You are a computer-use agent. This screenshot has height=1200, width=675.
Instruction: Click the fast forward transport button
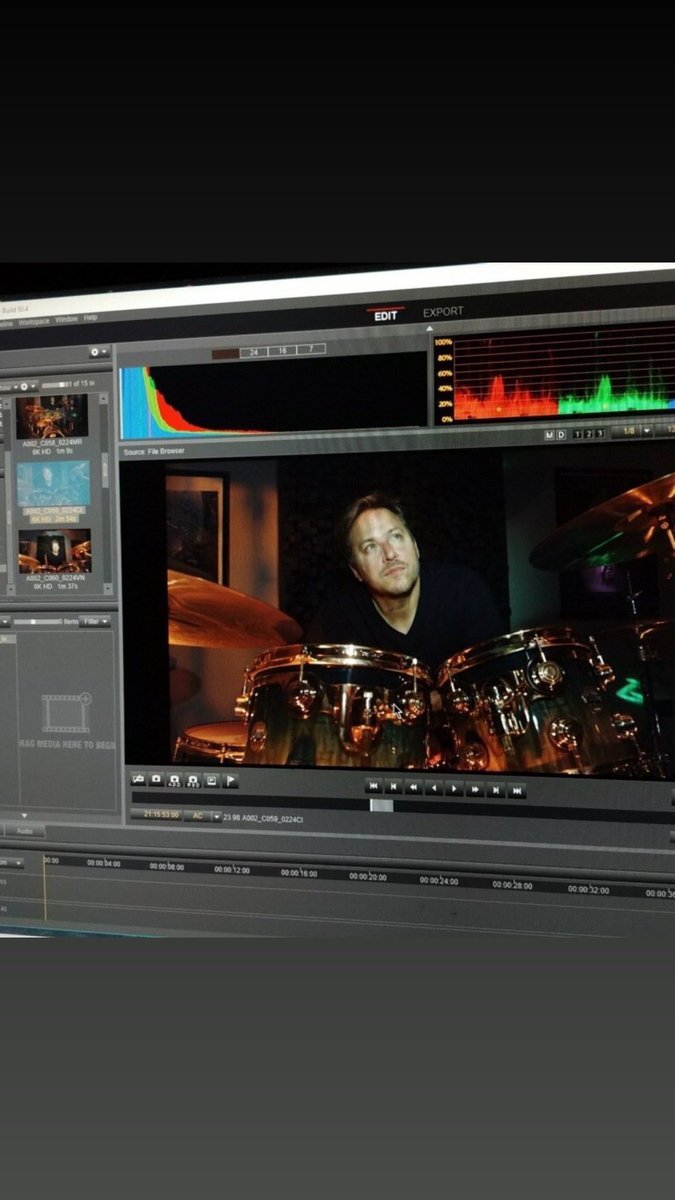[476, 790]
